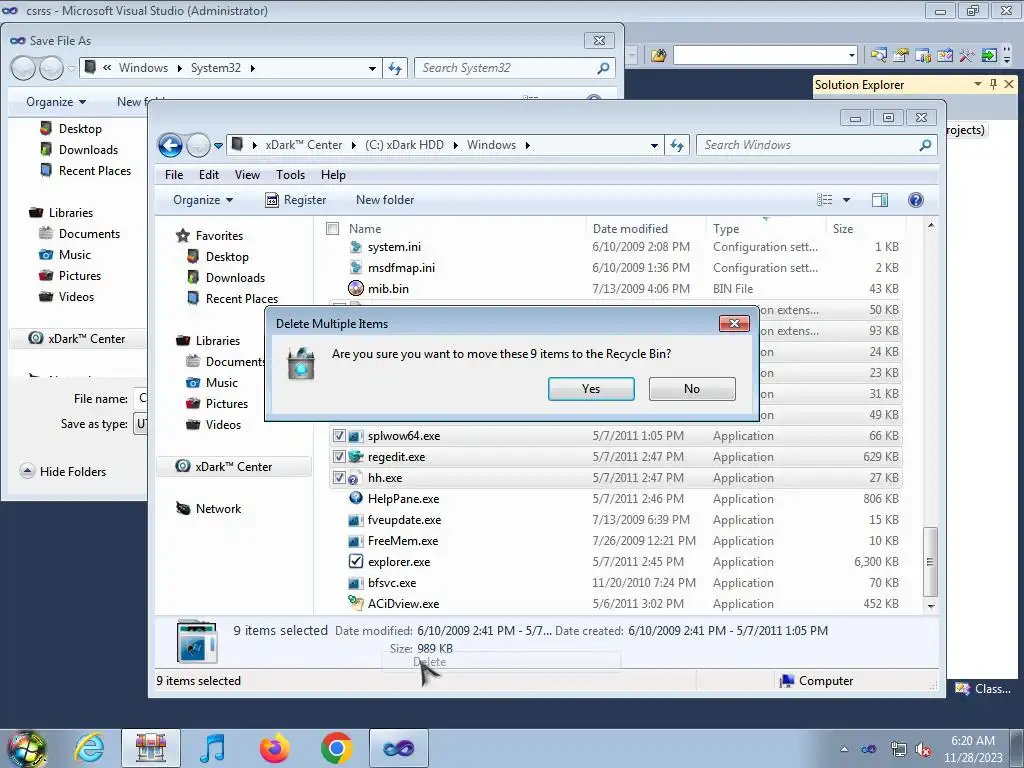Uncheck the hh.exe checkbox
1024x768 pixels.
click(x=339, y=477)
